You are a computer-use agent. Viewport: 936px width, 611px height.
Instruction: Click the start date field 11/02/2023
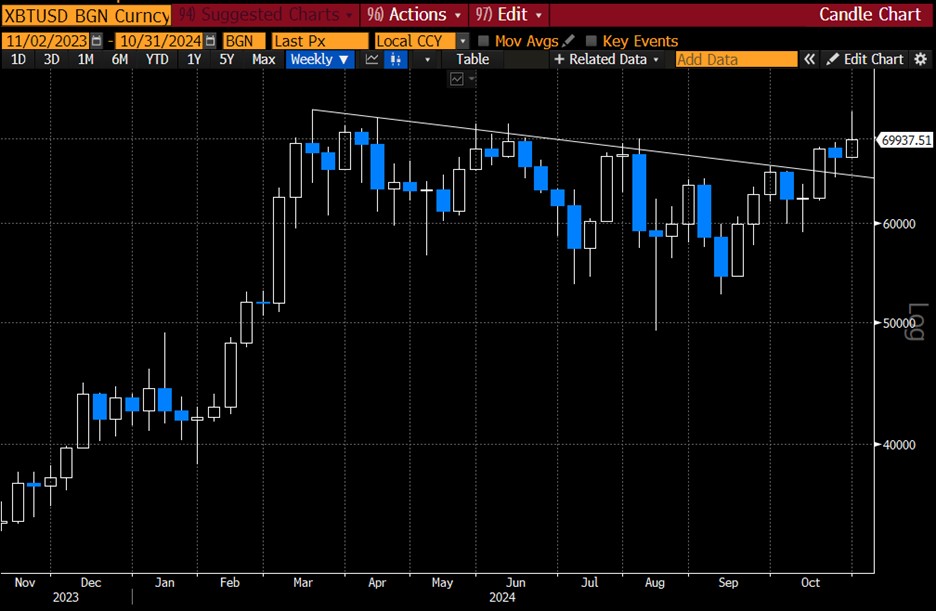(x=47, y=41)
